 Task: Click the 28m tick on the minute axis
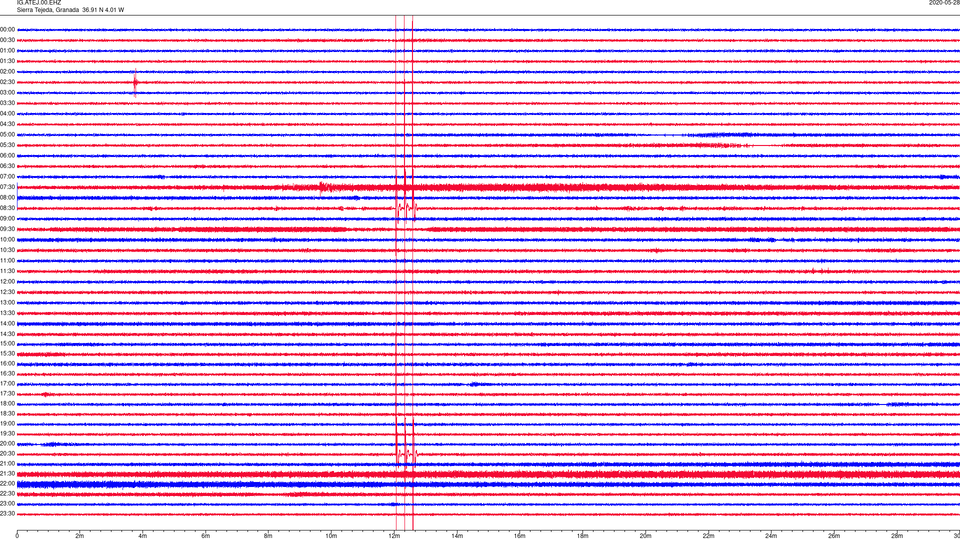(x=897, y=536)
